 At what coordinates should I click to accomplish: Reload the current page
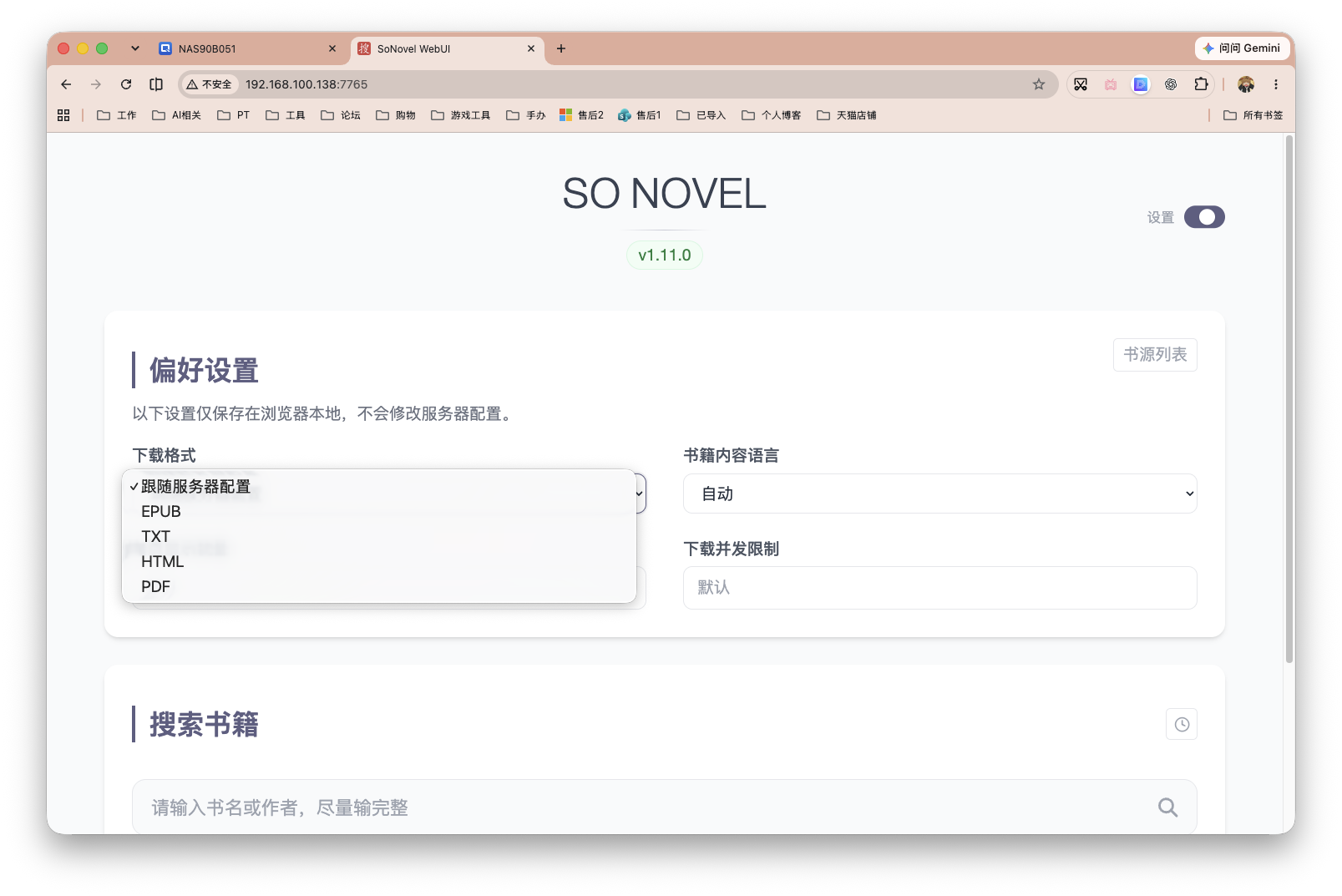coord(126,84)
